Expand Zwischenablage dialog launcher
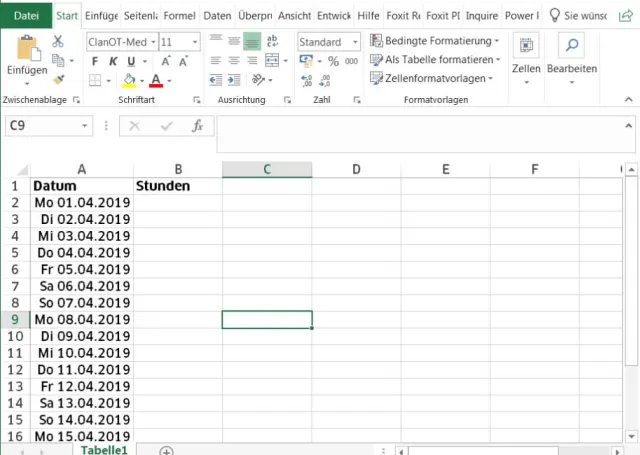This screenshot has height=455, width=640. point(76,100)
